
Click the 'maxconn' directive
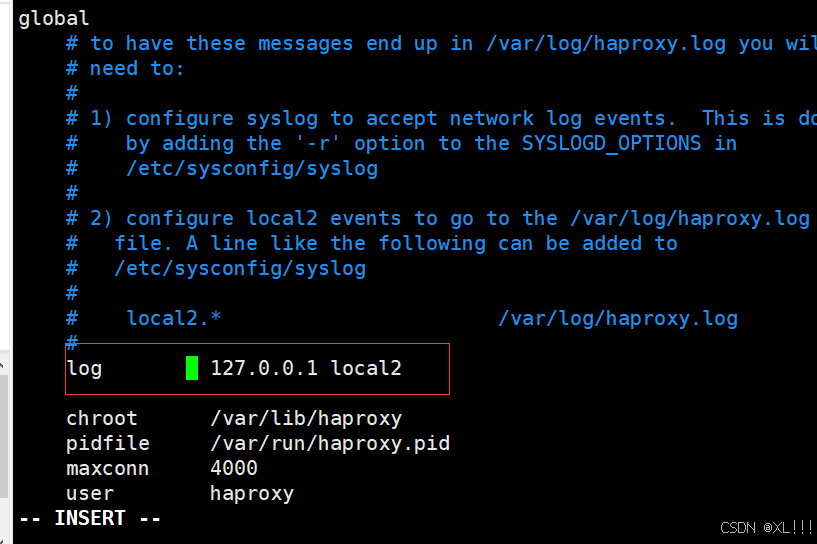[x=108, y=468]
